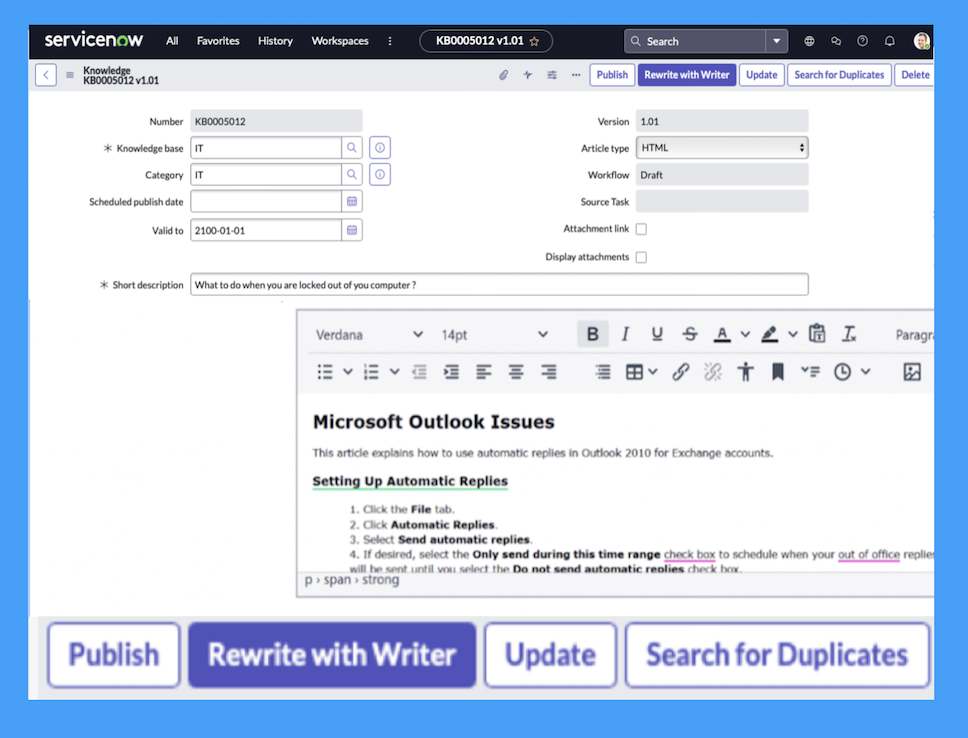
Task: Open the 14pt font size dropdown
Action: pos(494,334)
